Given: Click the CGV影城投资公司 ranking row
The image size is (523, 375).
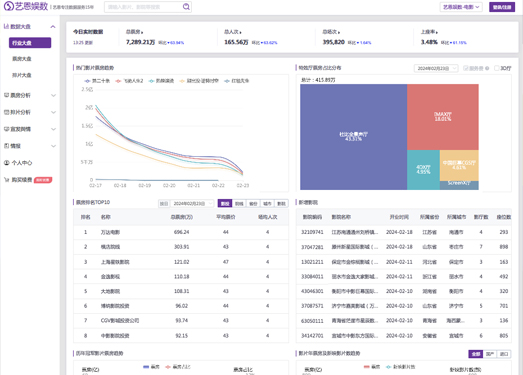Looking at the screenshot, I should click(x=181, y=321).
